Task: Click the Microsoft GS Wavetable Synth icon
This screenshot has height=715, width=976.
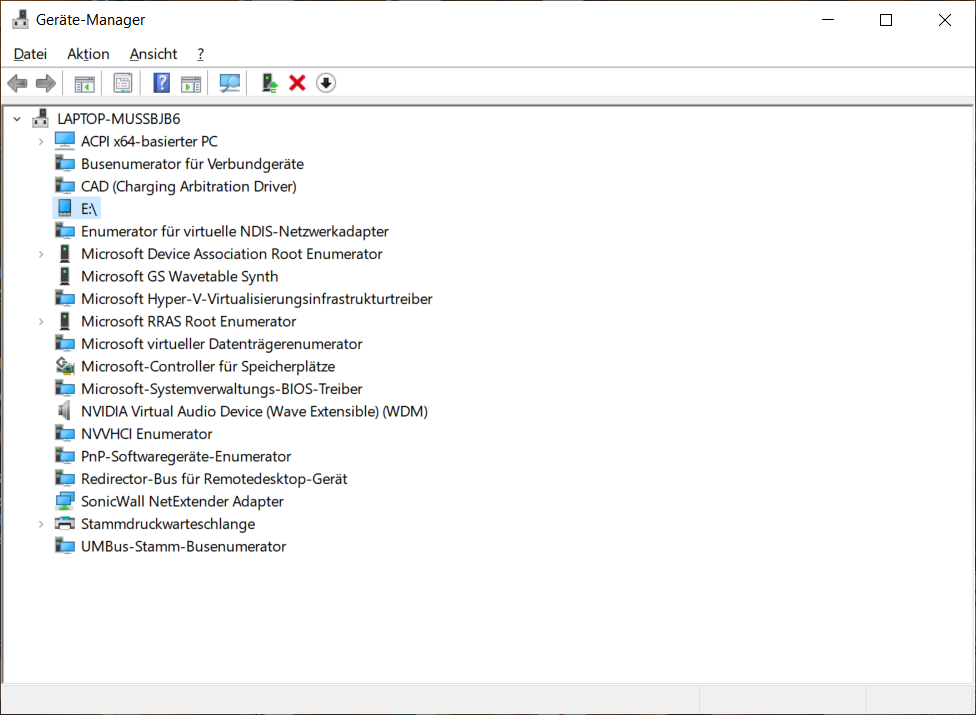Action: click(x=65, y=276)
